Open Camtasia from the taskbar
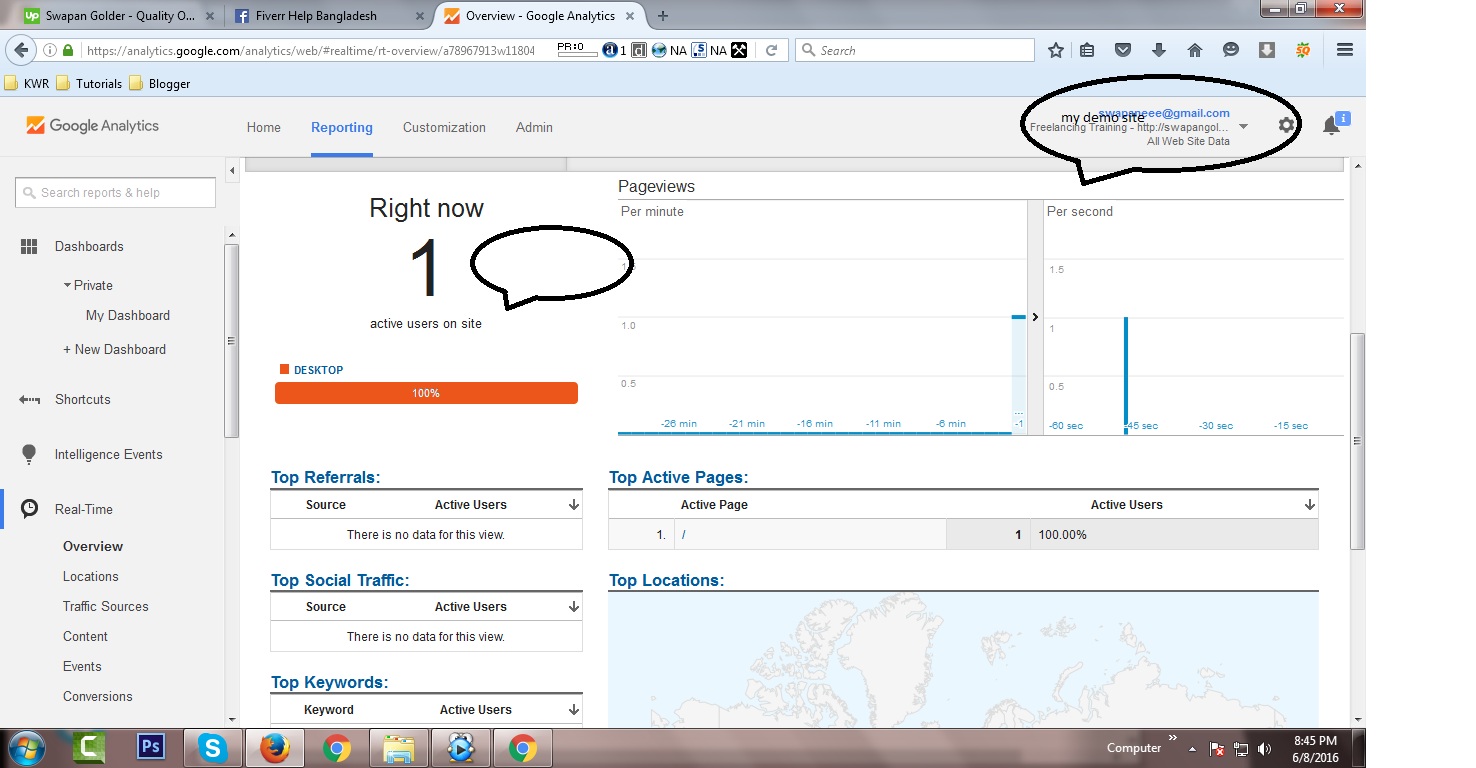Image resolution: width=1476 pixels, height=768 pixels. 89,748
